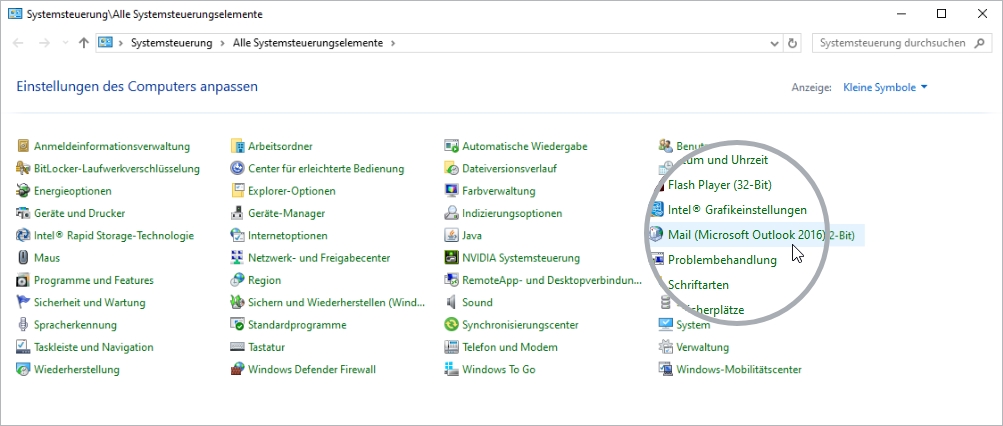Click the BitLocker-Laufwerkverschlüsselung icon

click(x=23, y=169)
